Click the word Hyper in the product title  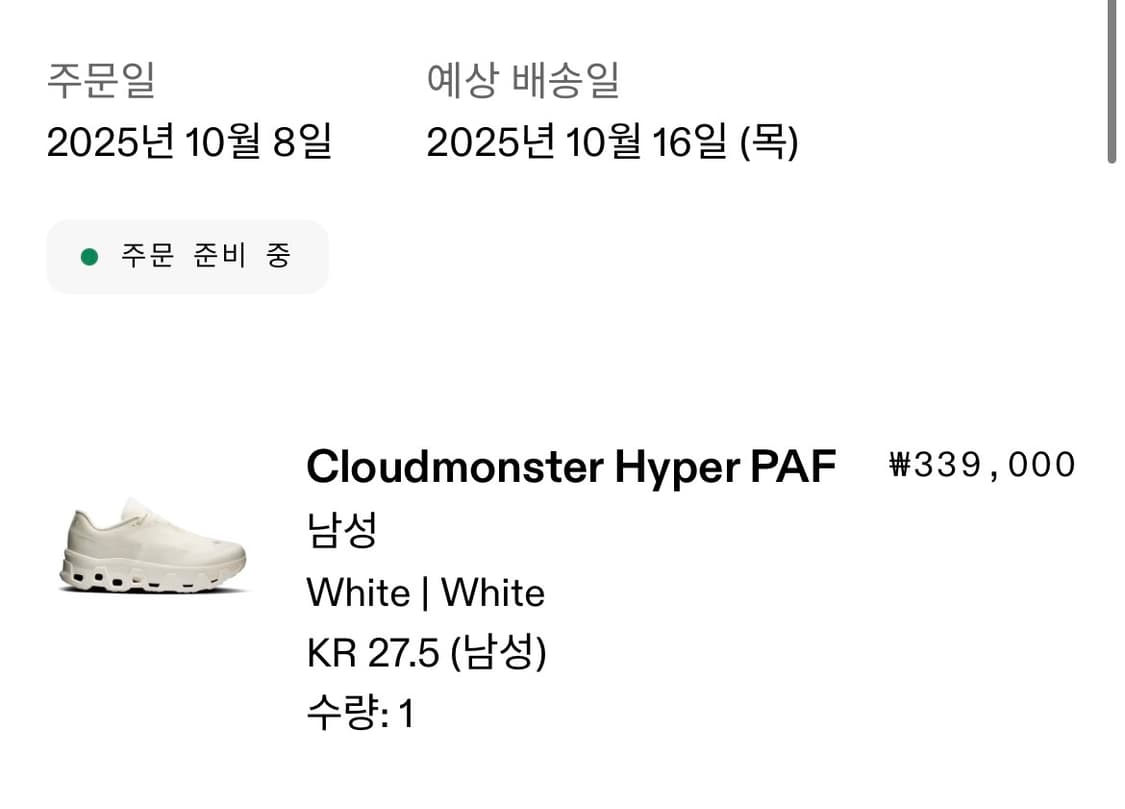(x=675, y=466)
